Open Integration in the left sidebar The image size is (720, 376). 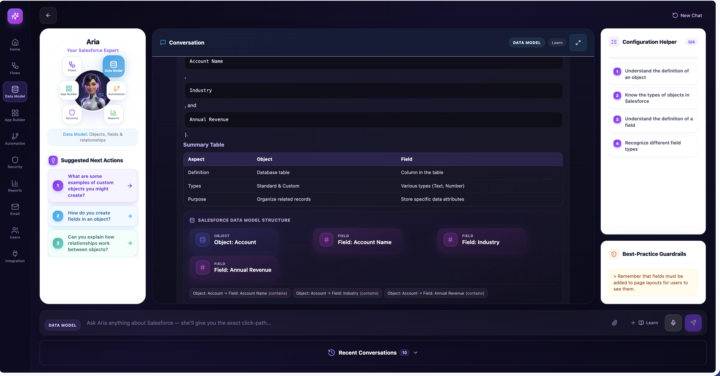(x=15, y=256)
